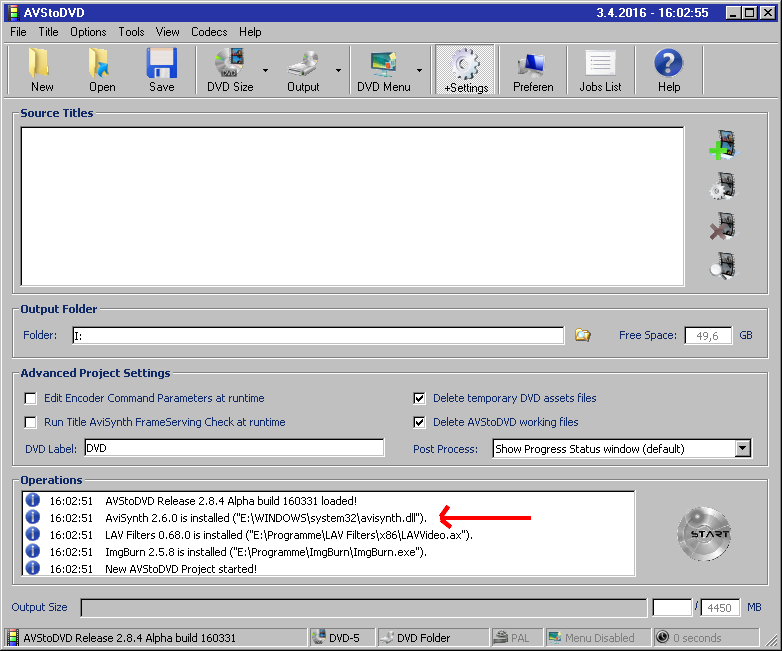Expand the DVD Menu dropdown arrow
The height and width of the screenshot is (651, 782).
419,70
